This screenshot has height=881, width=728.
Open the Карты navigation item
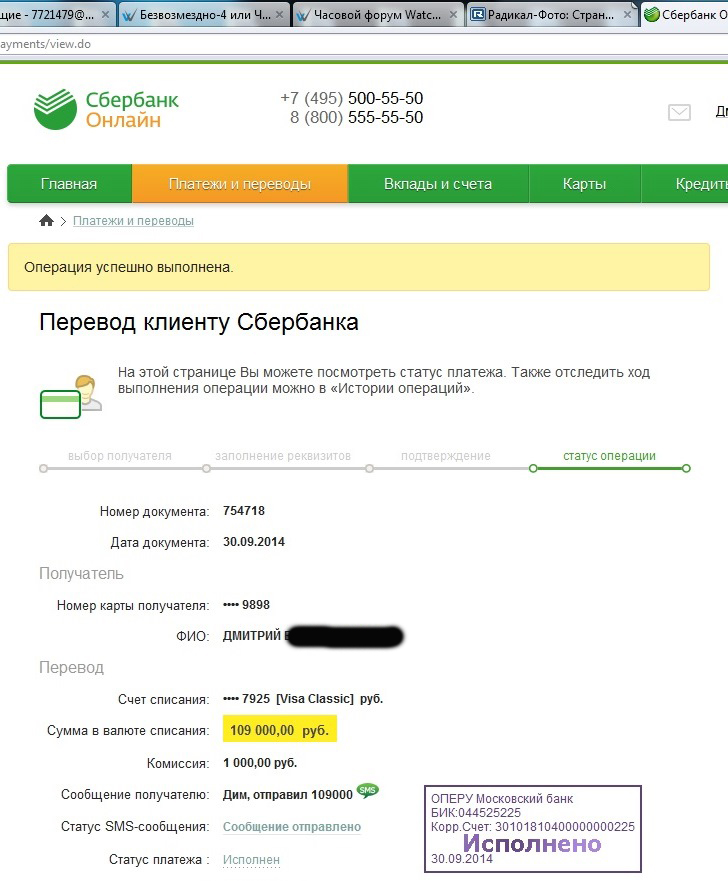point(584,184)
